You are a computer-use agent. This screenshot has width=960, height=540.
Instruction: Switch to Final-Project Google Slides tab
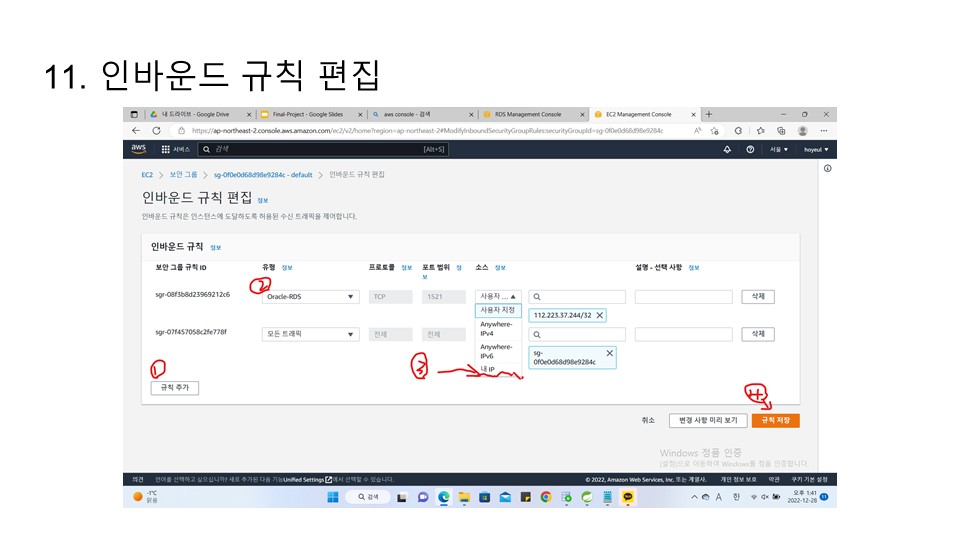[311, 114]
